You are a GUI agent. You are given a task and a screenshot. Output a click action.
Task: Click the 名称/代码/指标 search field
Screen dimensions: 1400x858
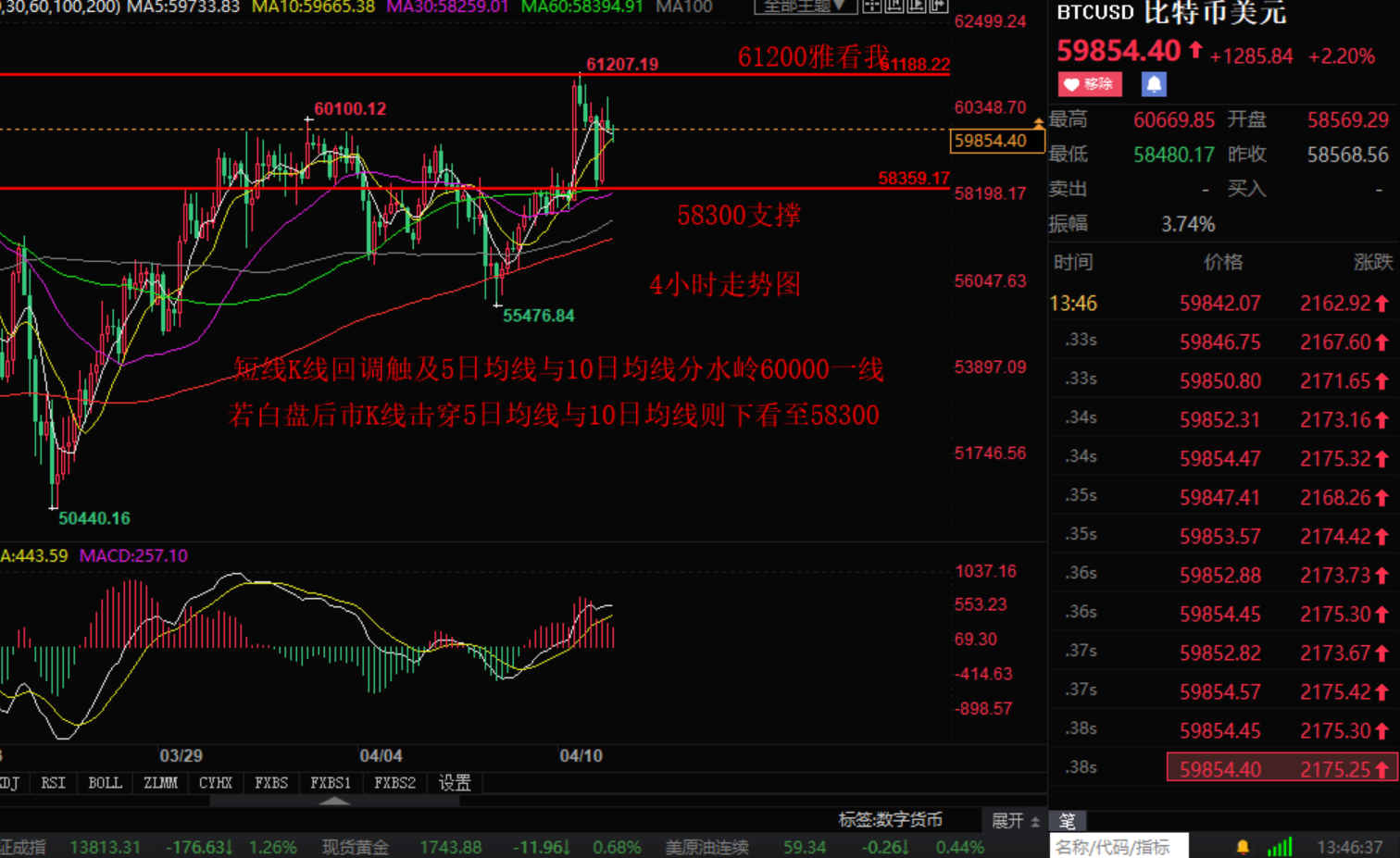click(x=1119, y=846)
